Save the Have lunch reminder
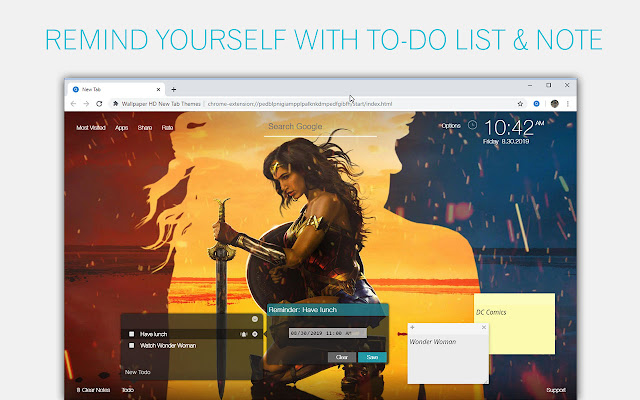 372,357
